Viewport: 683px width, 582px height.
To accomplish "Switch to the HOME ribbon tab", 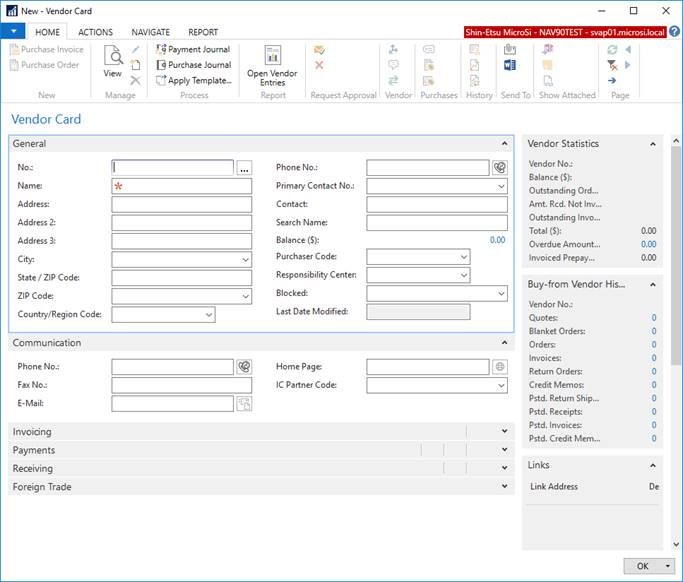I will pyautogui.click(x=47, y=32).
